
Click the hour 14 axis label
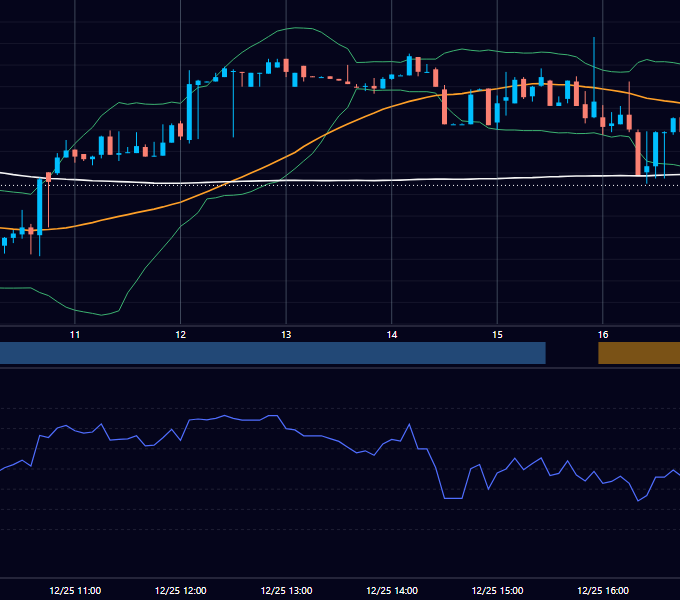click(392, 335)
